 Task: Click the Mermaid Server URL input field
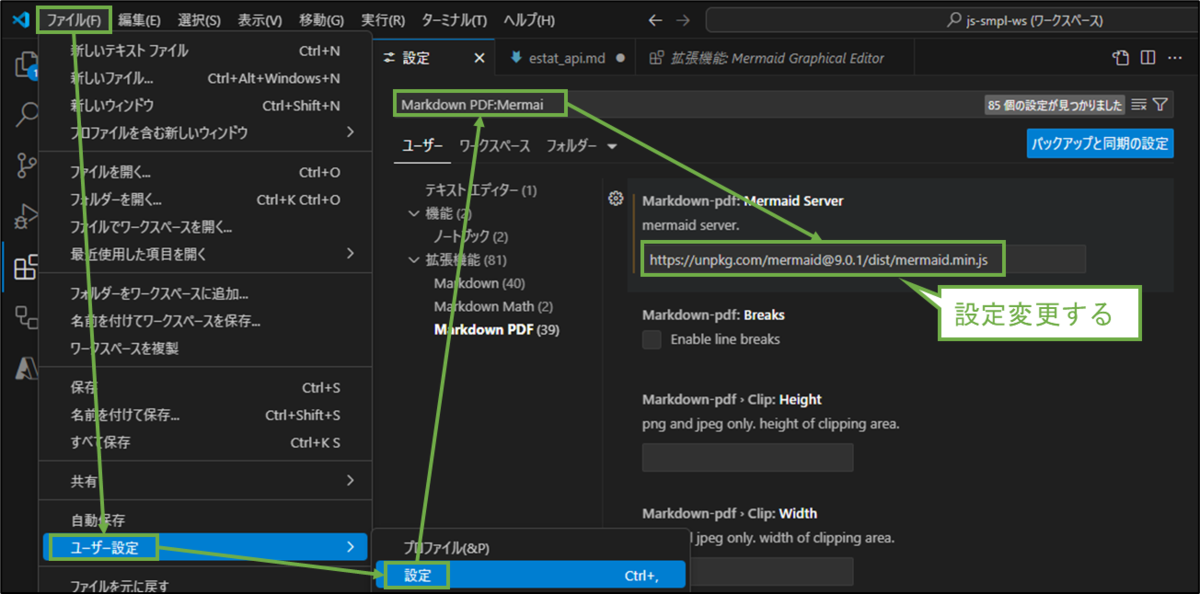pyautogui.click(x=863, y=259)
